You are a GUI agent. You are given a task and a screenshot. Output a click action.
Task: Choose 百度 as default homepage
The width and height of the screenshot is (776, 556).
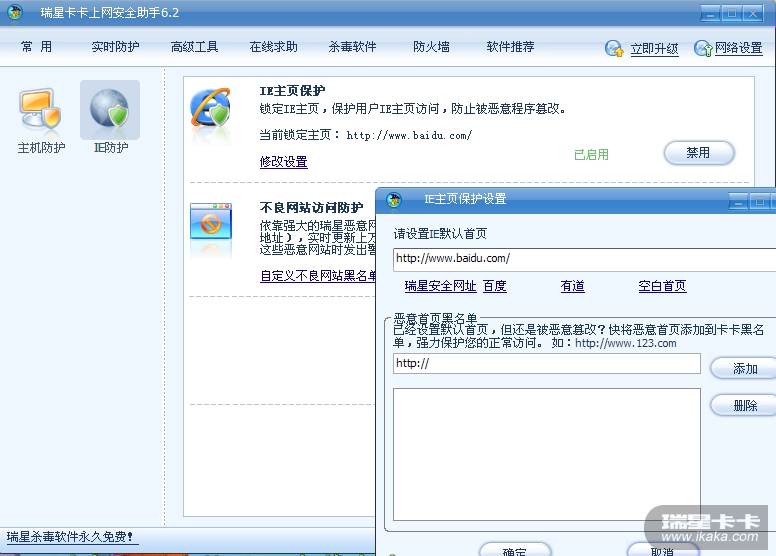coord(494,286)
